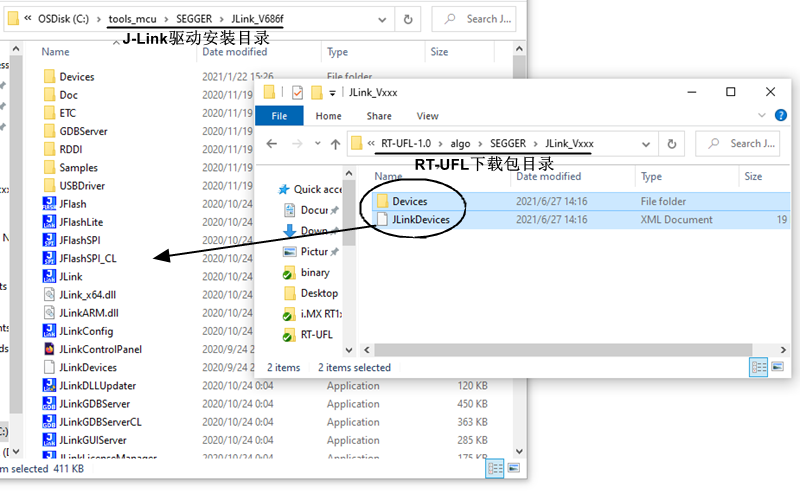Image resolution: width=800 pixels, height=494 pixels.
Task: Select JLinkGDBServer application icon
Action: [49, 404]
